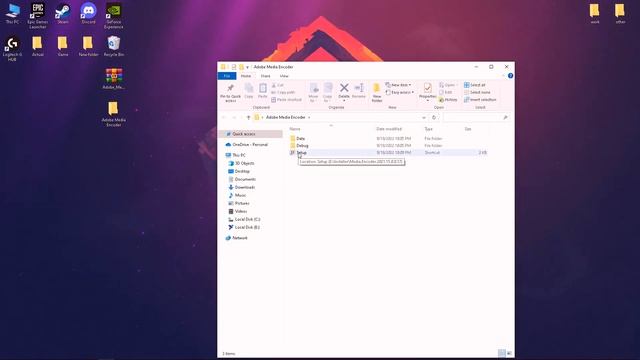The image size is (640, 360).
Task: Sort by Date modified column header
Action: point(389,129)
